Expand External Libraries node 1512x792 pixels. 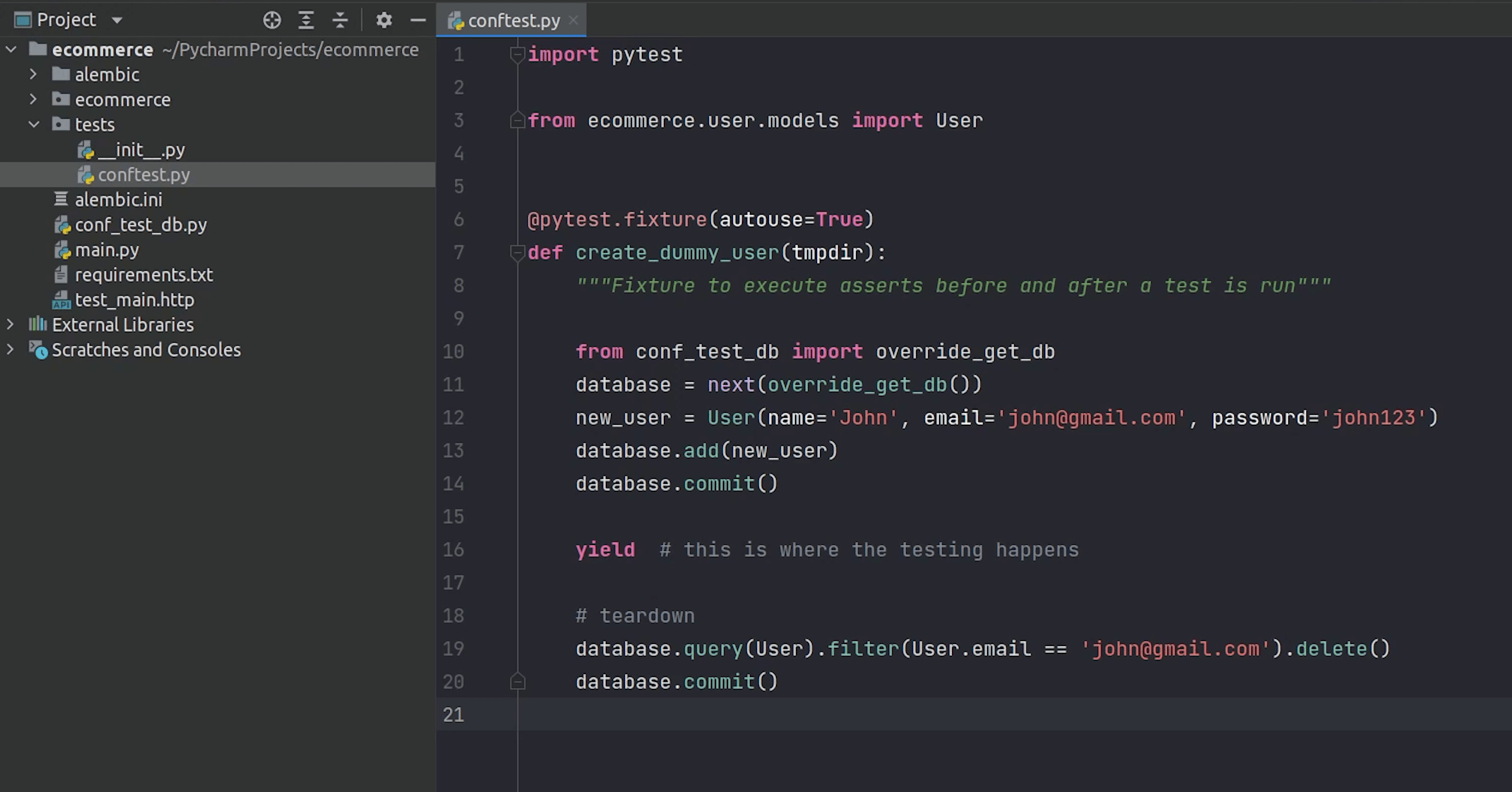click(x=10, y=325)
